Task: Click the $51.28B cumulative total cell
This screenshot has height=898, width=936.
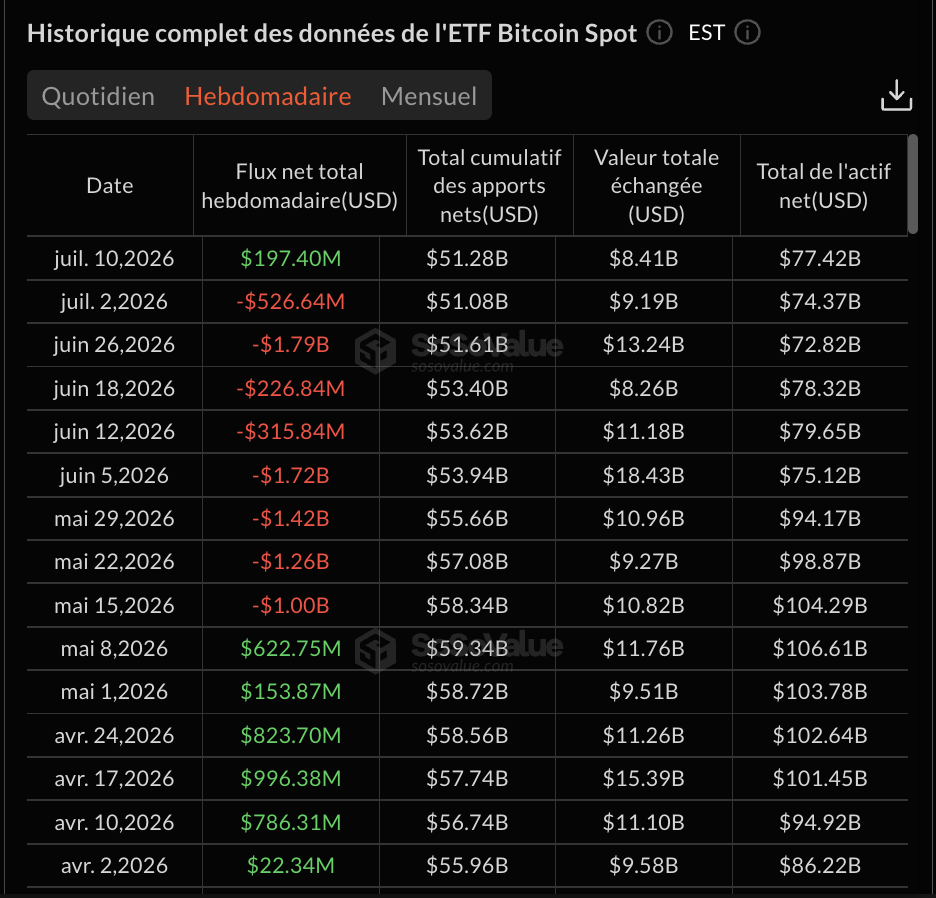Action: 467,259
